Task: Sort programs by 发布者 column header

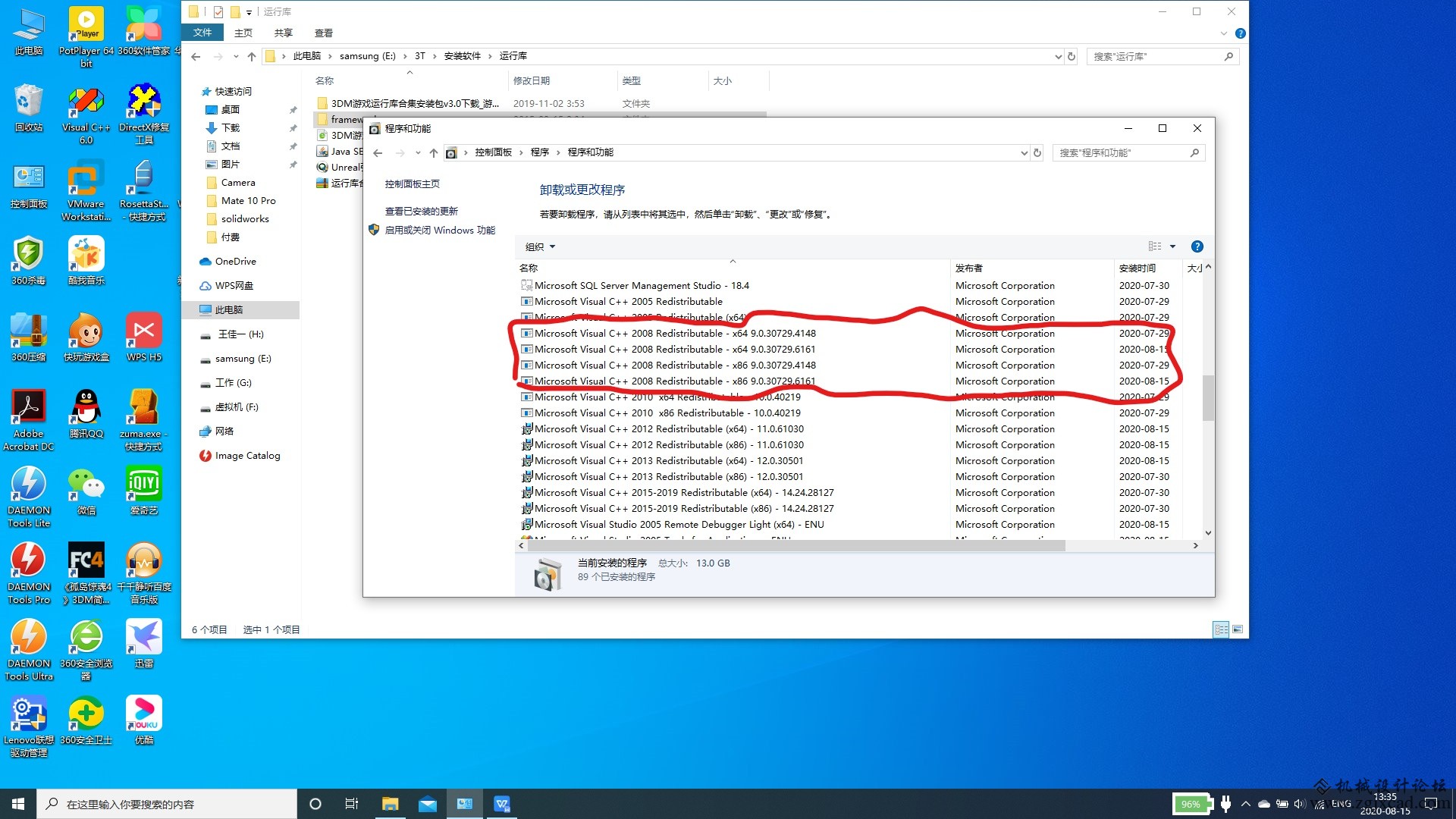Action: click(1032, 268)
